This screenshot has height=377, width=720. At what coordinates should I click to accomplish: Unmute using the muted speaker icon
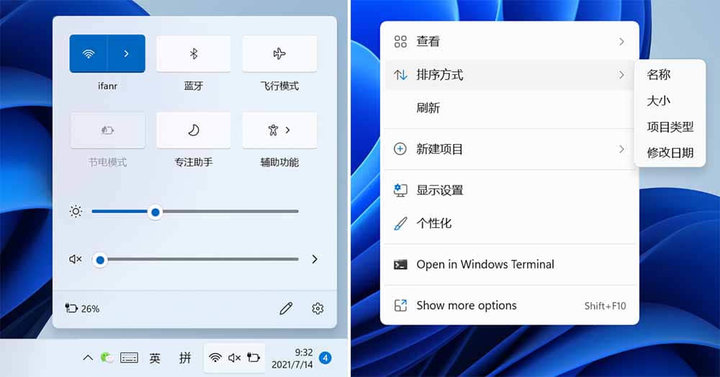[x=75, y=259]
